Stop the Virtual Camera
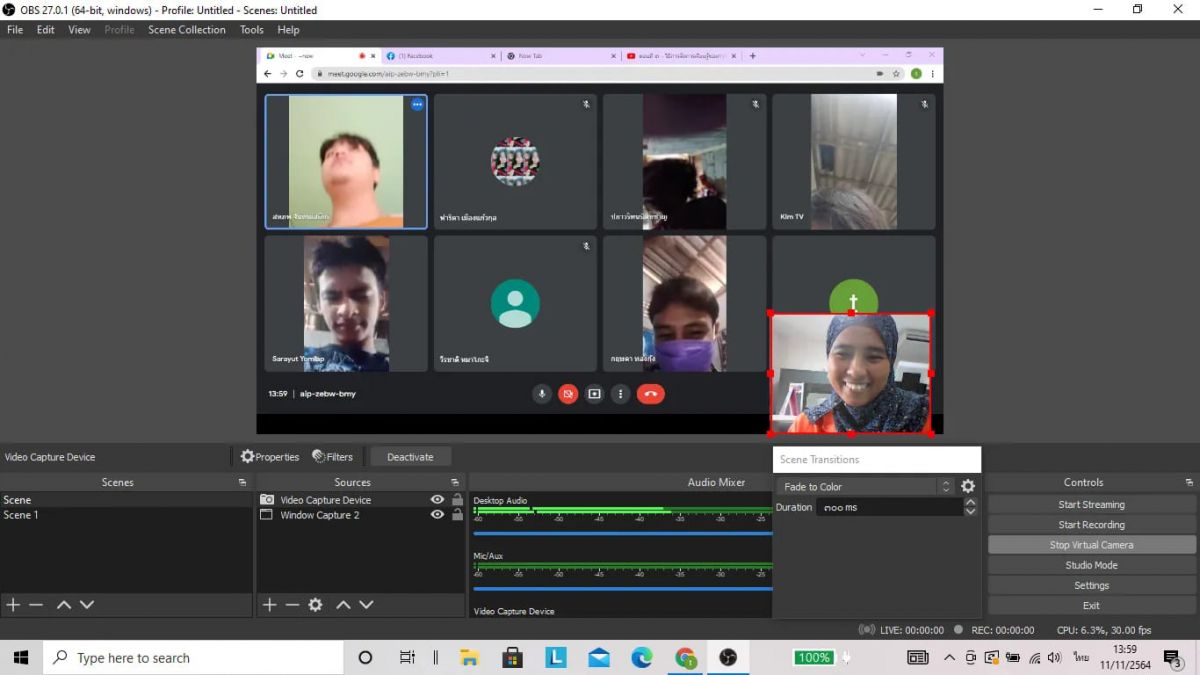 pos(1092,545)
